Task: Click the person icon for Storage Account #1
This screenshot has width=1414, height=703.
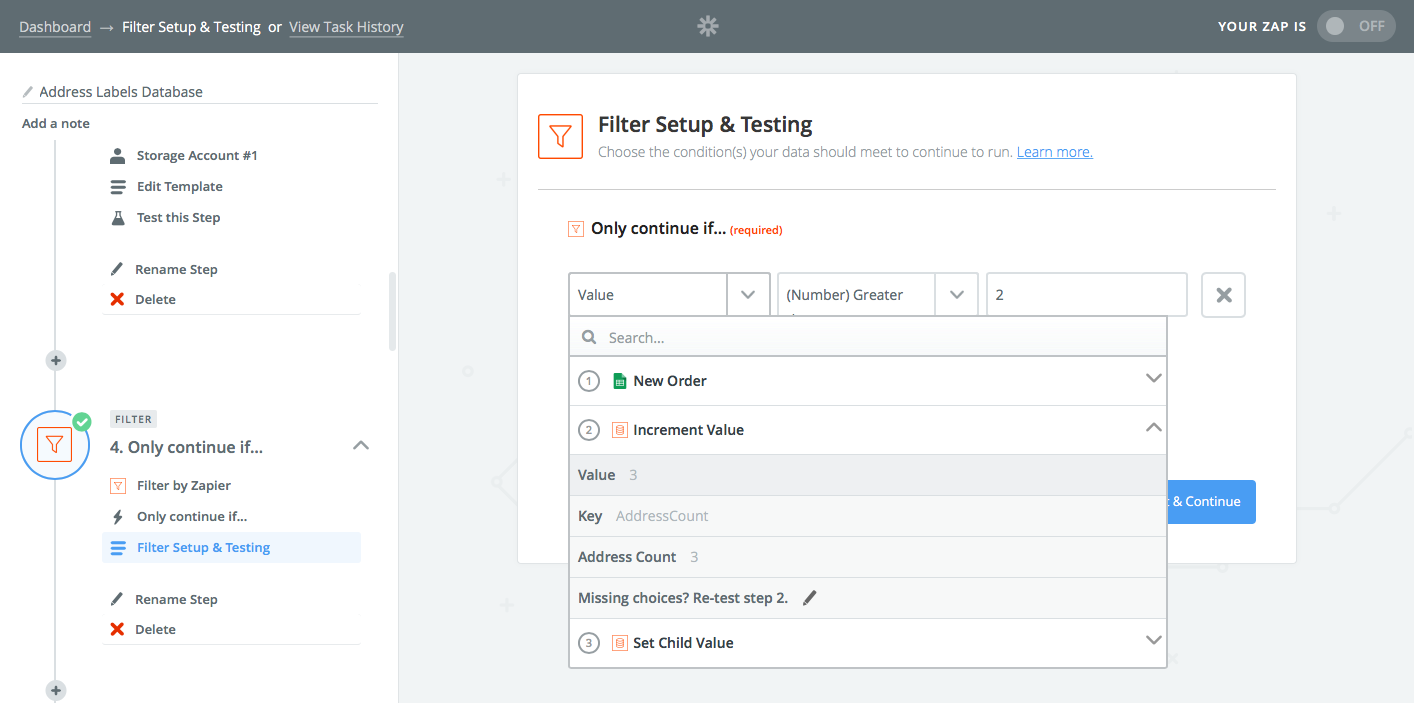Action: click(x=118, y=155)
